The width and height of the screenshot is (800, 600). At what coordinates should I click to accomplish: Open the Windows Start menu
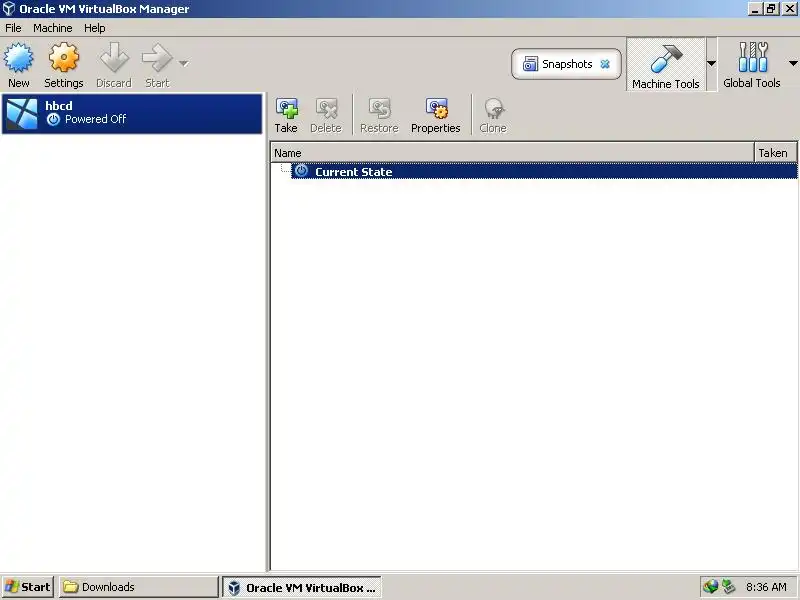coord(28,587)
